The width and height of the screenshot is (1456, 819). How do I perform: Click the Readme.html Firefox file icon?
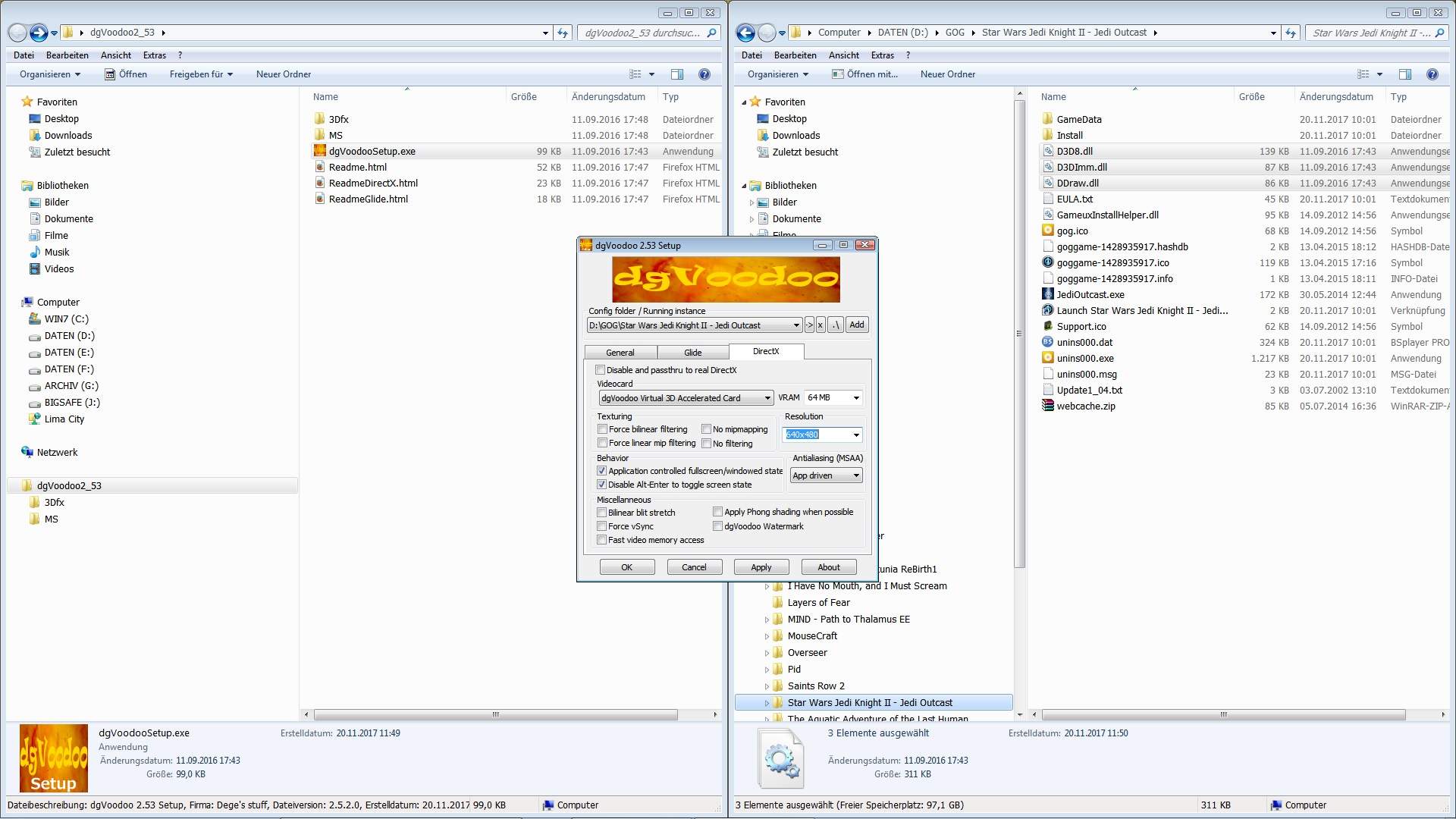[320, 167]
